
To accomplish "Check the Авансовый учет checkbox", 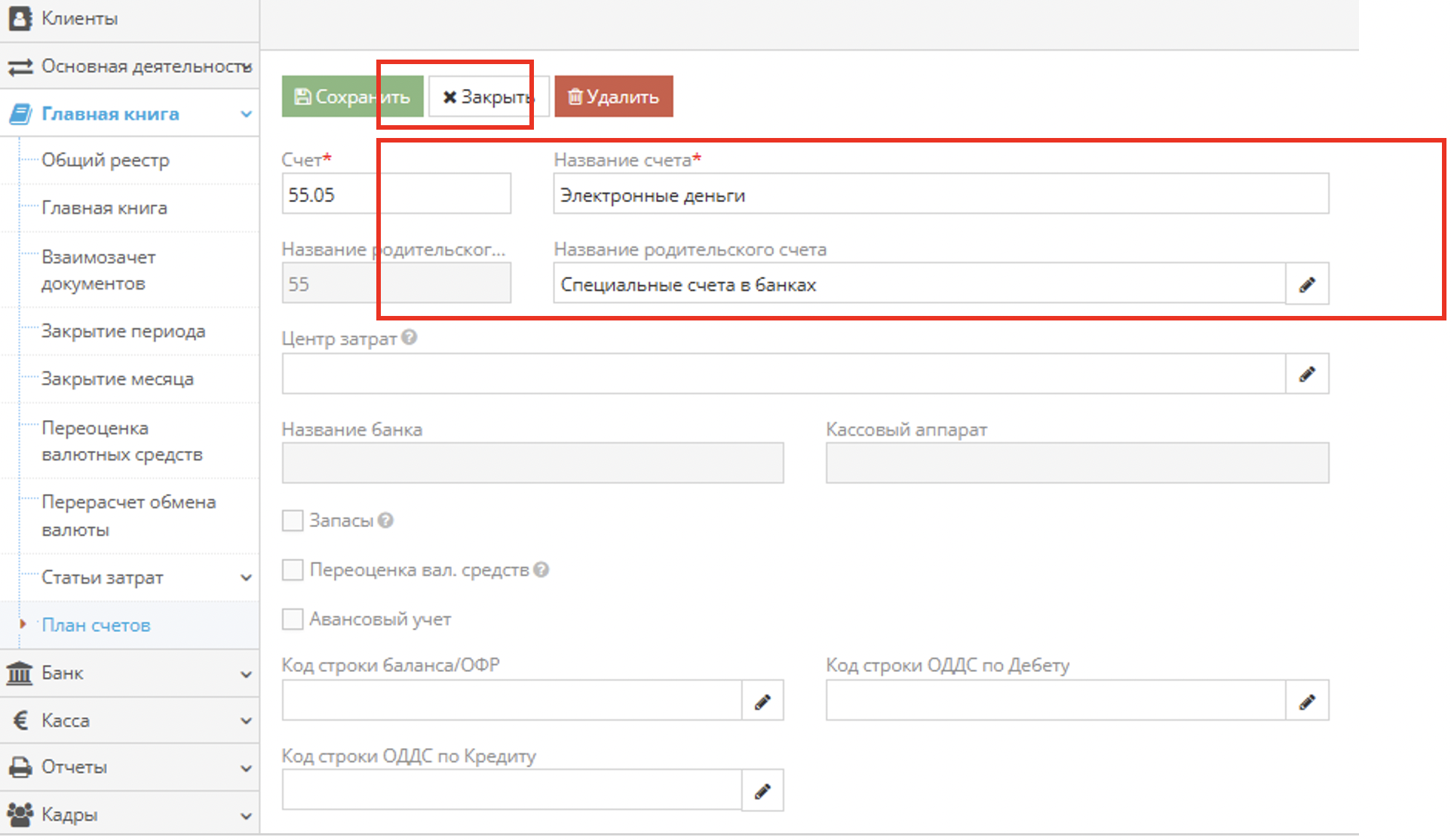I will (x=293, y=619).
